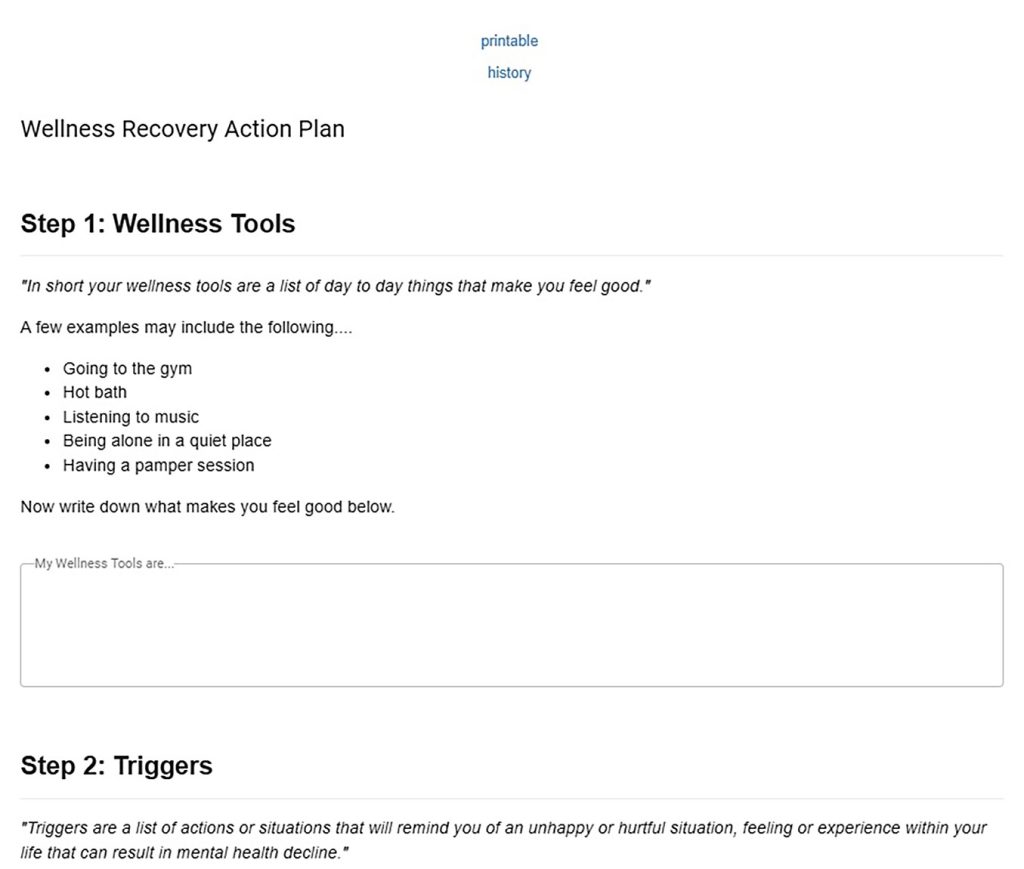The image size is (1024, 869).
Task: Click "Being alone in a quiet place" item
Action: 167,441
